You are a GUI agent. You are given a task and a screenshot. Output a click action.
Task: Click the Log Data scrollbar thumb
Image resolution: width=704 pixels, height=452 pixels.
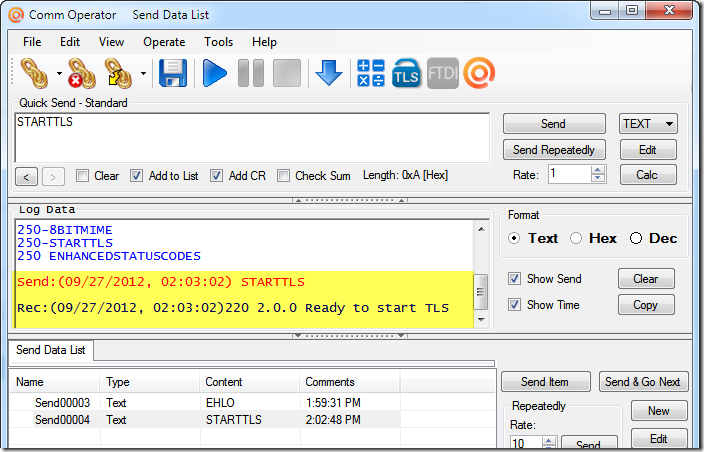click(481, 292)
